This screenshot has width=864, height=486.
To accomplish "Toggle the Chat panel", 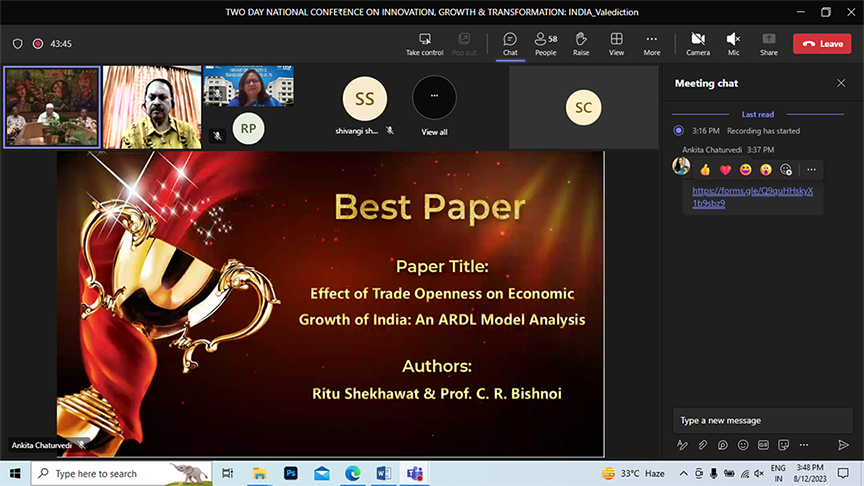I will click(510, 43).
